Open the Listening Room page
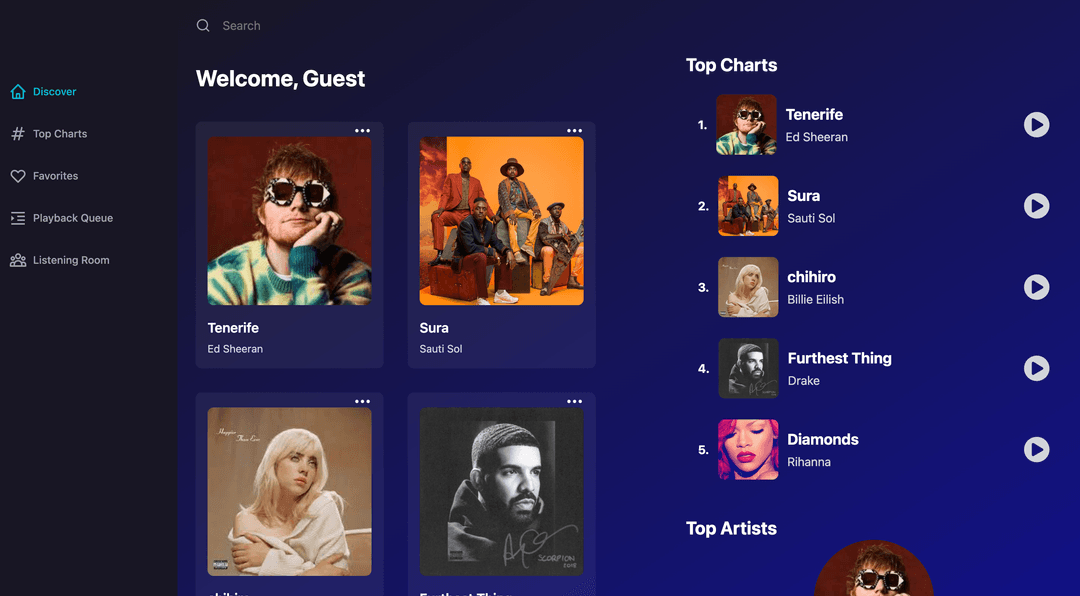The height and width of the screenshot is (596, 1080). pyautogui.click(x=60, y=260)
